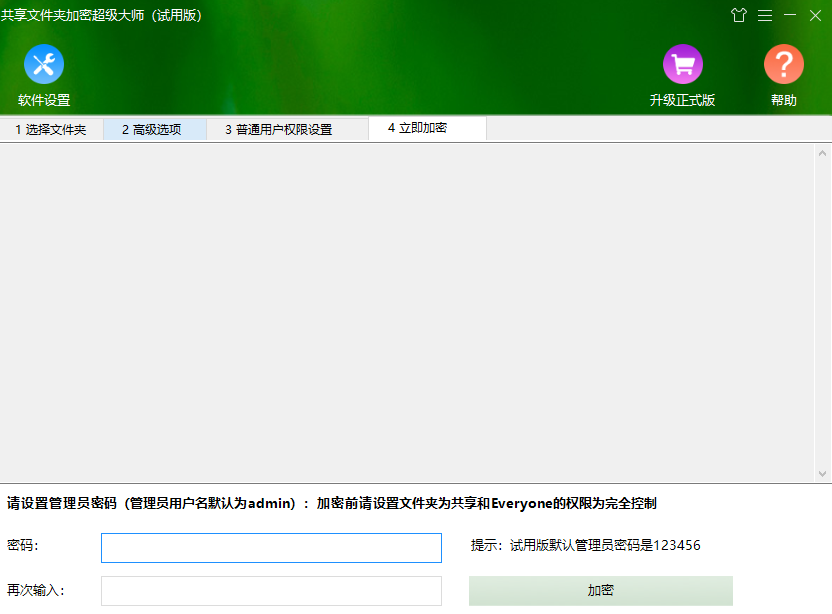Click the 再次输入 password confirmation field
Screen dimensions: 832x614
coord(271,590)
